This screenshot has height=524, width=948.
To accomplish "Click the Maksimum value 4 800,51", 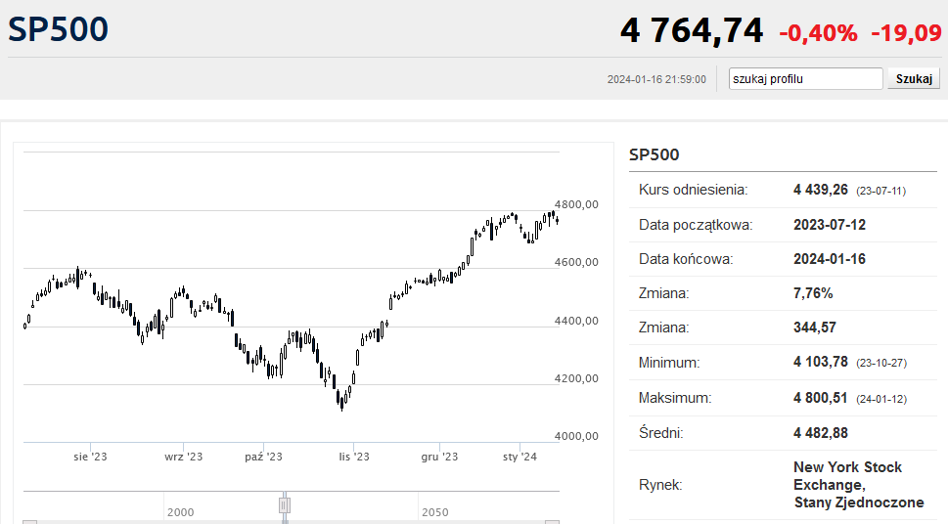I will pos(820,398).
